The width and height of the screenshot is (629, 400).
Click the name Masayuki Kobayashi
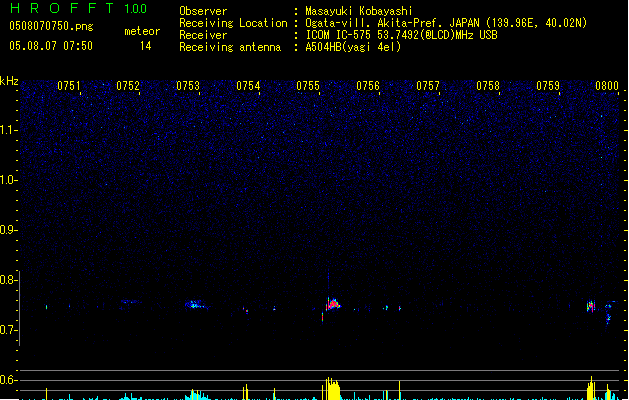click(x=359, y=11)
